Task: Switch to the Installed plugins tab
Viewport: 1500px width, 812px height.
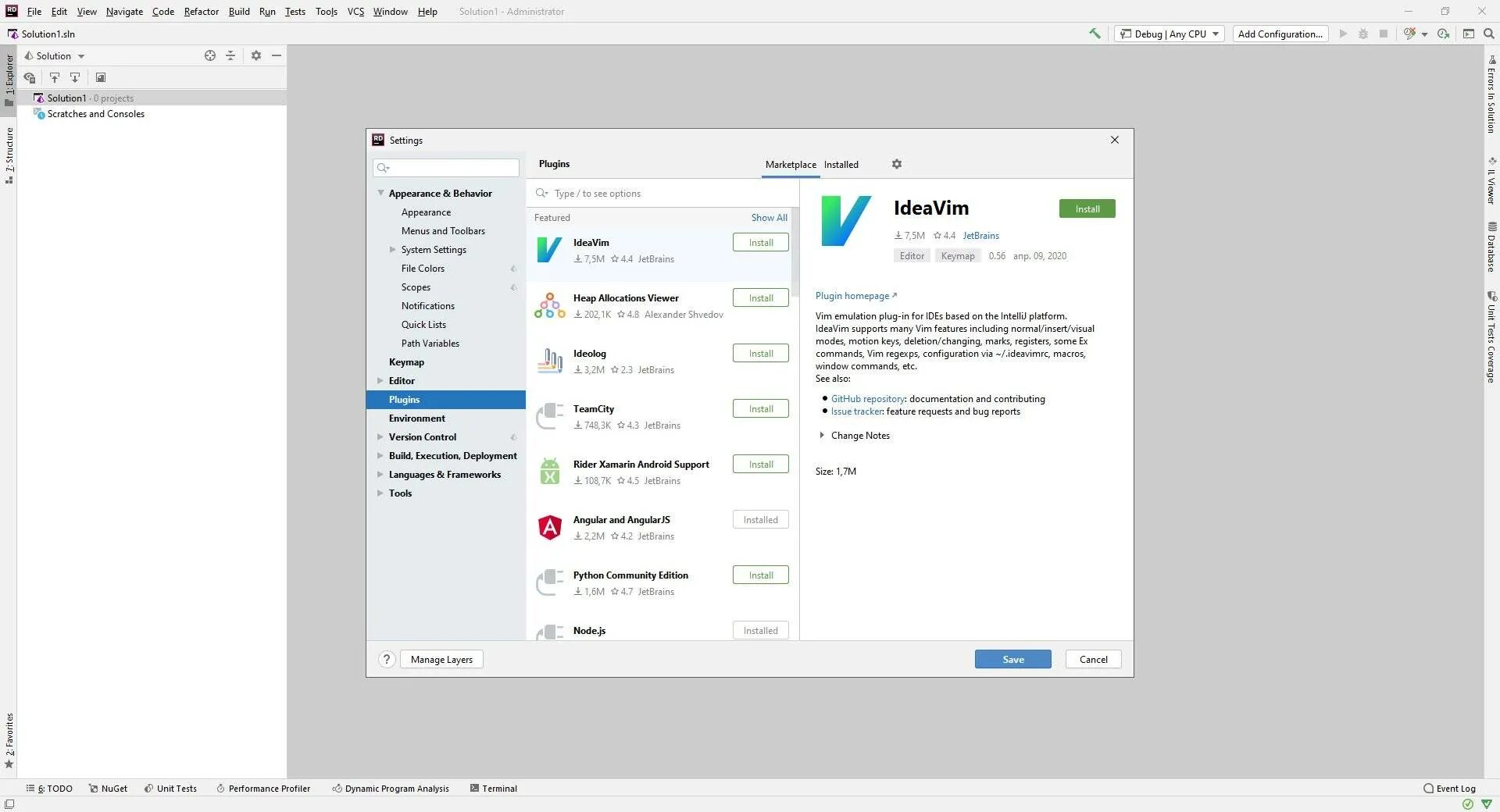Action: [841, 164]
